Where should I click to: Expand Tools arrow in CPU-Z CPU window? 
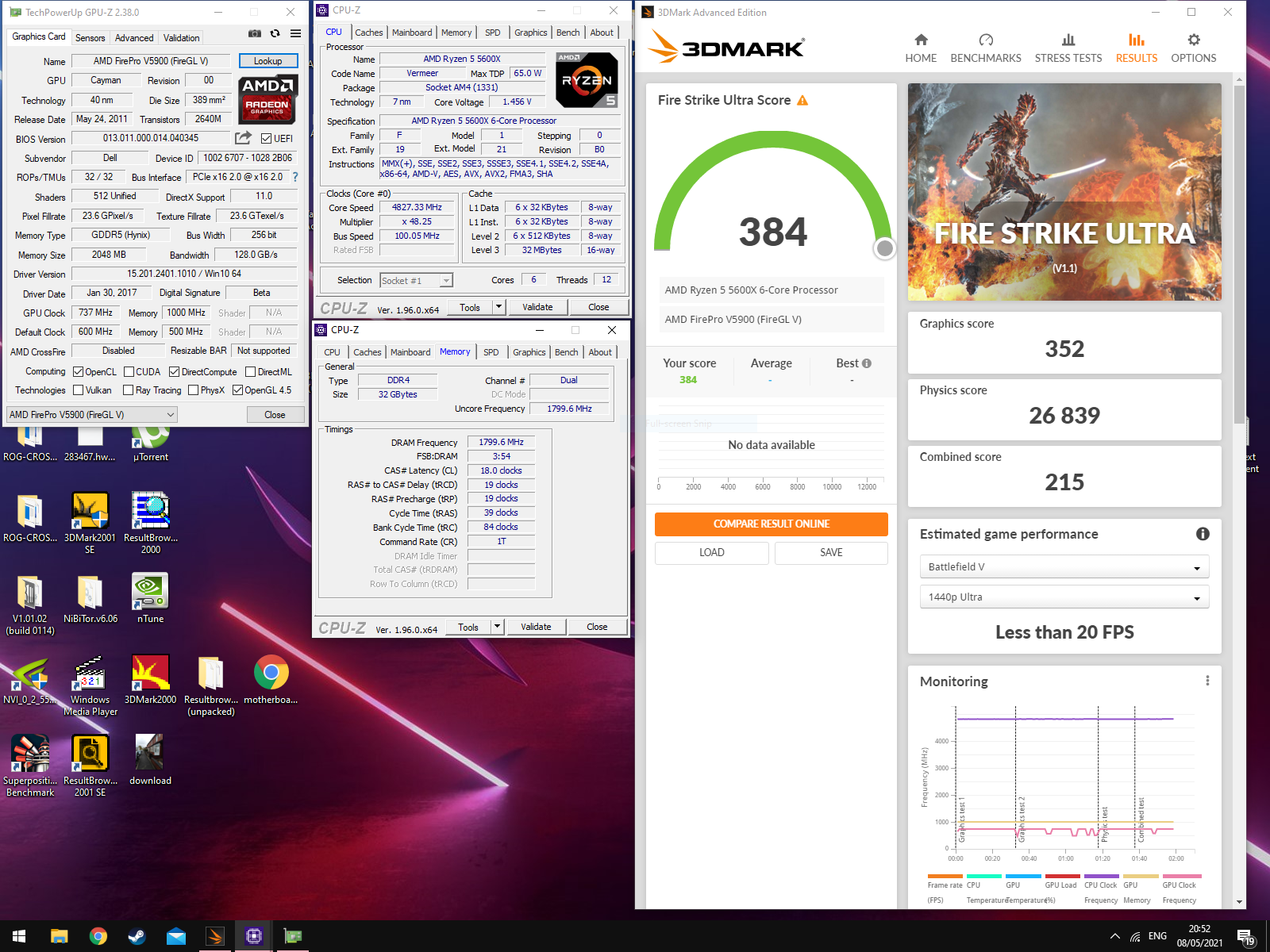(x=498, y=307)
